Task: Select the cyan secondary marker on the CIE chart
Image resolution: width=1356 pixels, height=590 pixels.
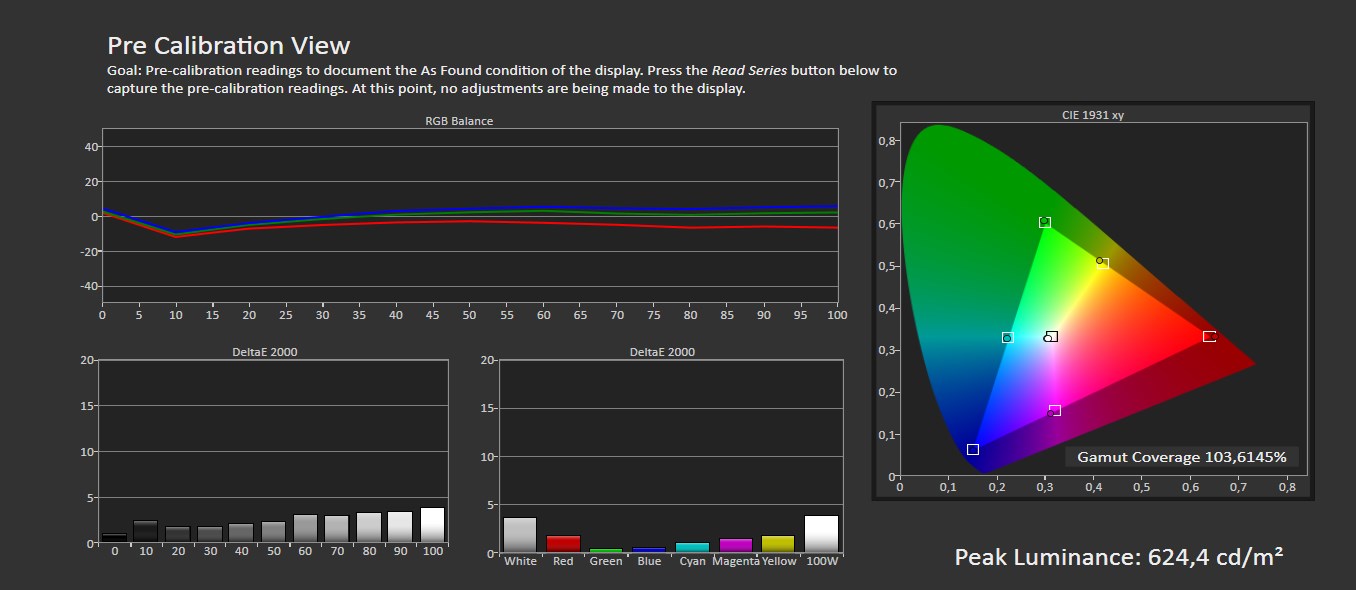Action: click(1007, 338)
